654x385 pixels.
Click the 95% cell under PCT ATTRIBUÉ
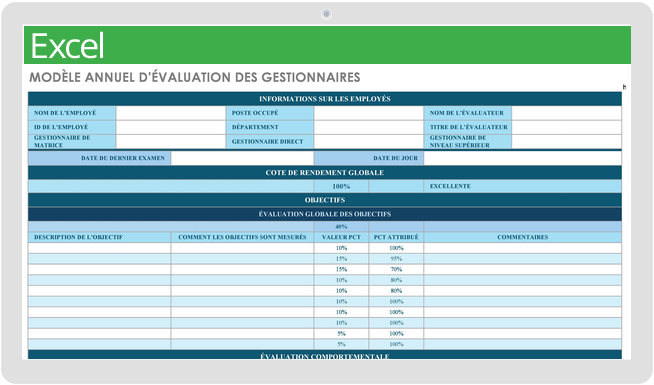[x=396, y=259]
